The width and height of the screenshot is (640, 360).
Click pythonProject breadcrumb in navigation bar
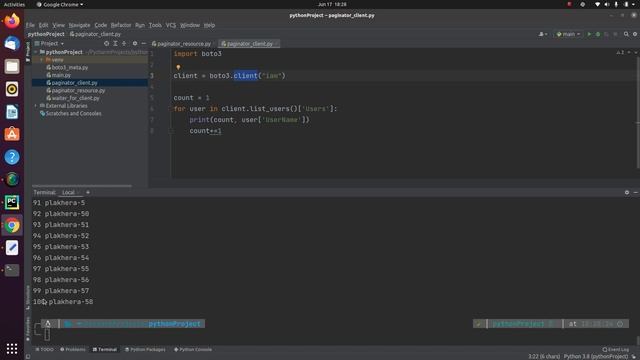[x=46, y=34]
